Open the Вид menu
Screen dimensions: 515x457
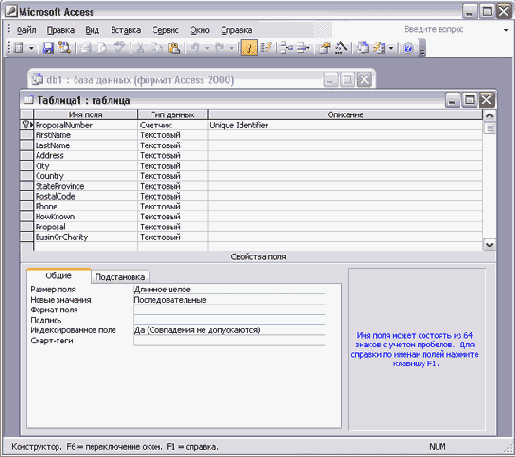click(92, 30)
